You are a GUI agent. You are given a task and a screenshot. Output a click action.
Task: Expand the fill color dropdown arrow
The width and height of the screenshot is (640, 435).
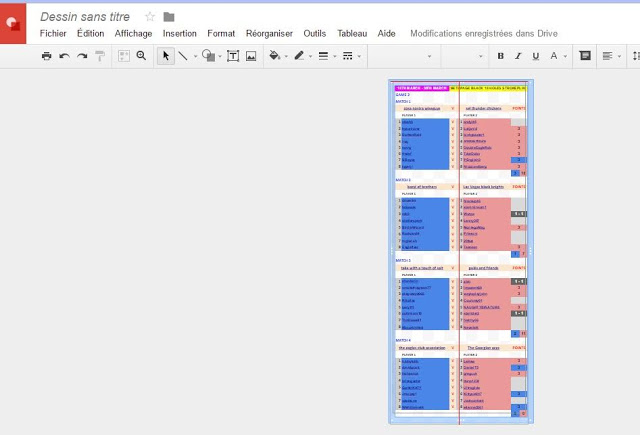click(x=286, y=56)
